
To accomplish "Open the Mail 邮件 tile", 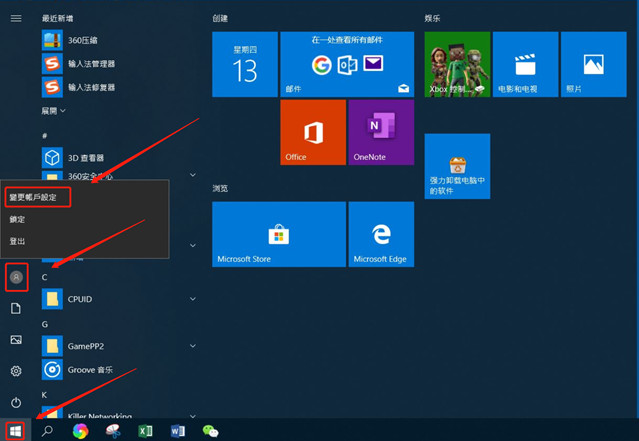I will tap(347, 64).
